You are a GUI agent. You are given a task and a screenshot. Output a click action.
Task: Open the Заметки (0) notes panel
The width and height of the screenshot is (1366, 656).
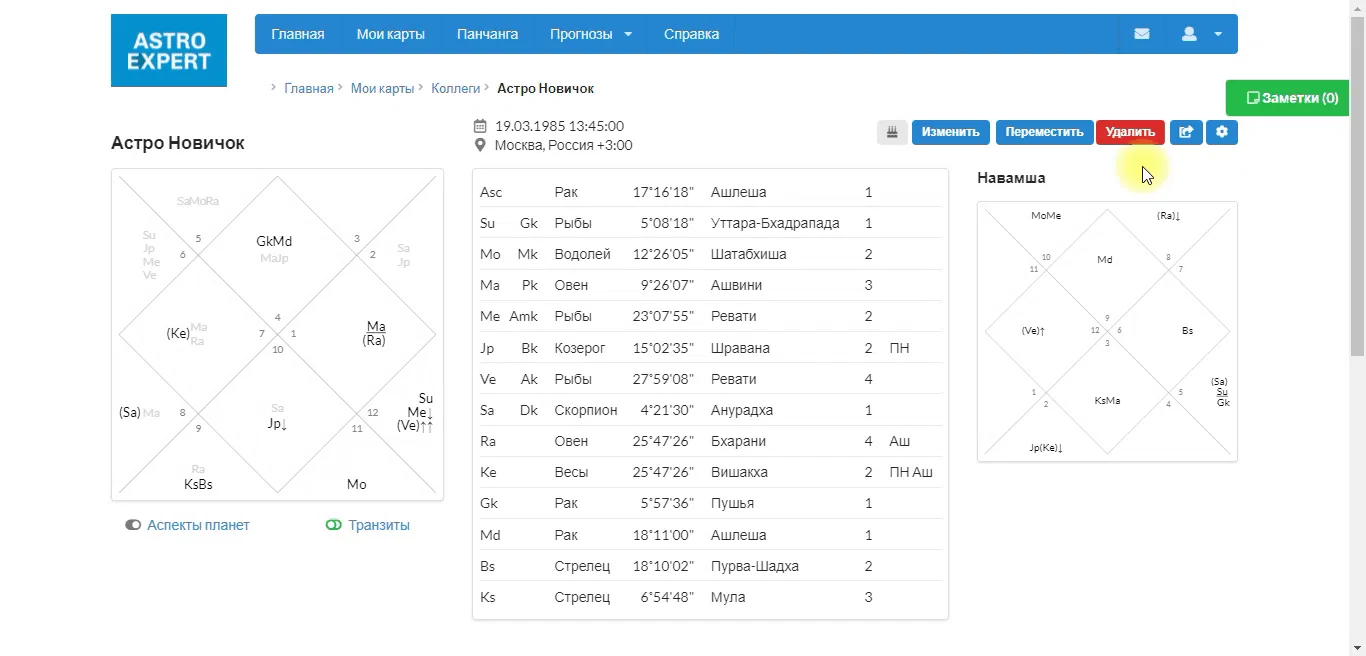coord(1292,98)
